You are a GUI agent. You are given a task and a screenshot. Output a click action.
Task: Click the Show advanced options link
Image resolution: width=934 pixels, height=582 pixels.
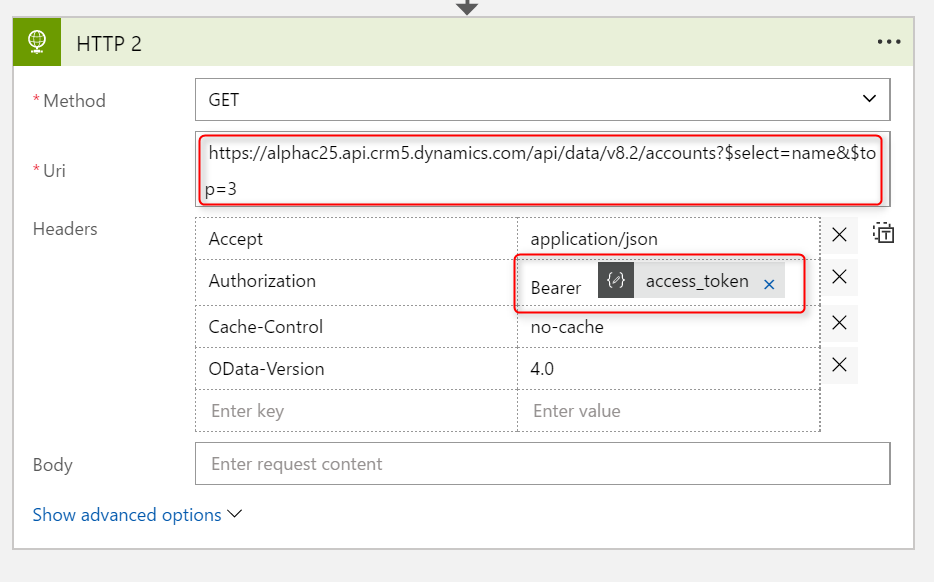pos(127,515)
